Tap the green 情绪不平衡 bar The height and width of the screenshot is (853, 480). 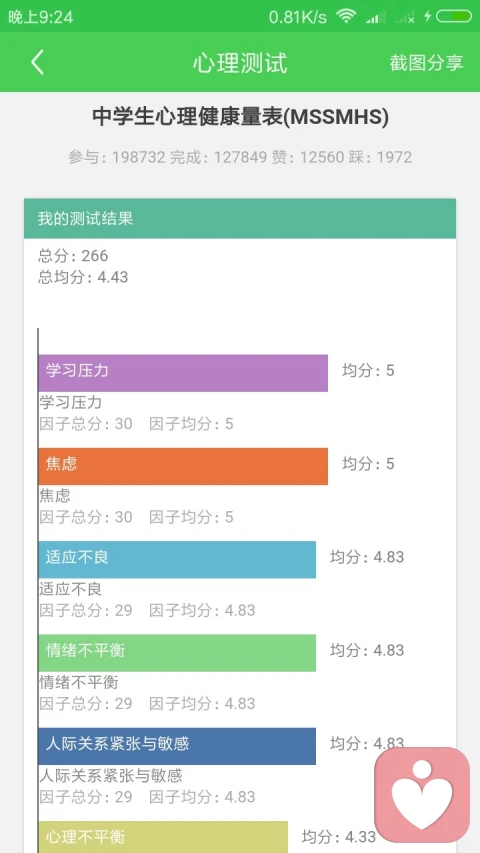pyautogui.click(x=177, y=653)
